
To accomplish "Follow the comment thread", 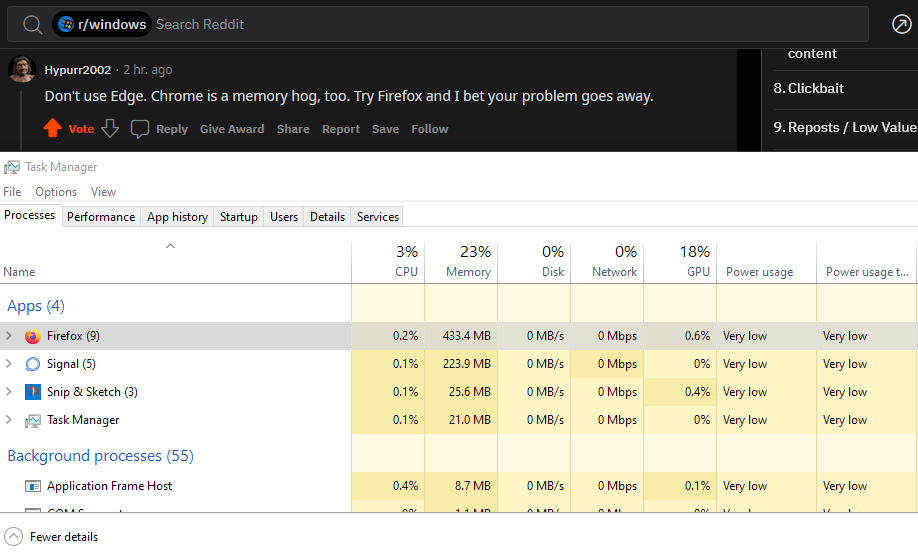I will (x=429, y=129).
